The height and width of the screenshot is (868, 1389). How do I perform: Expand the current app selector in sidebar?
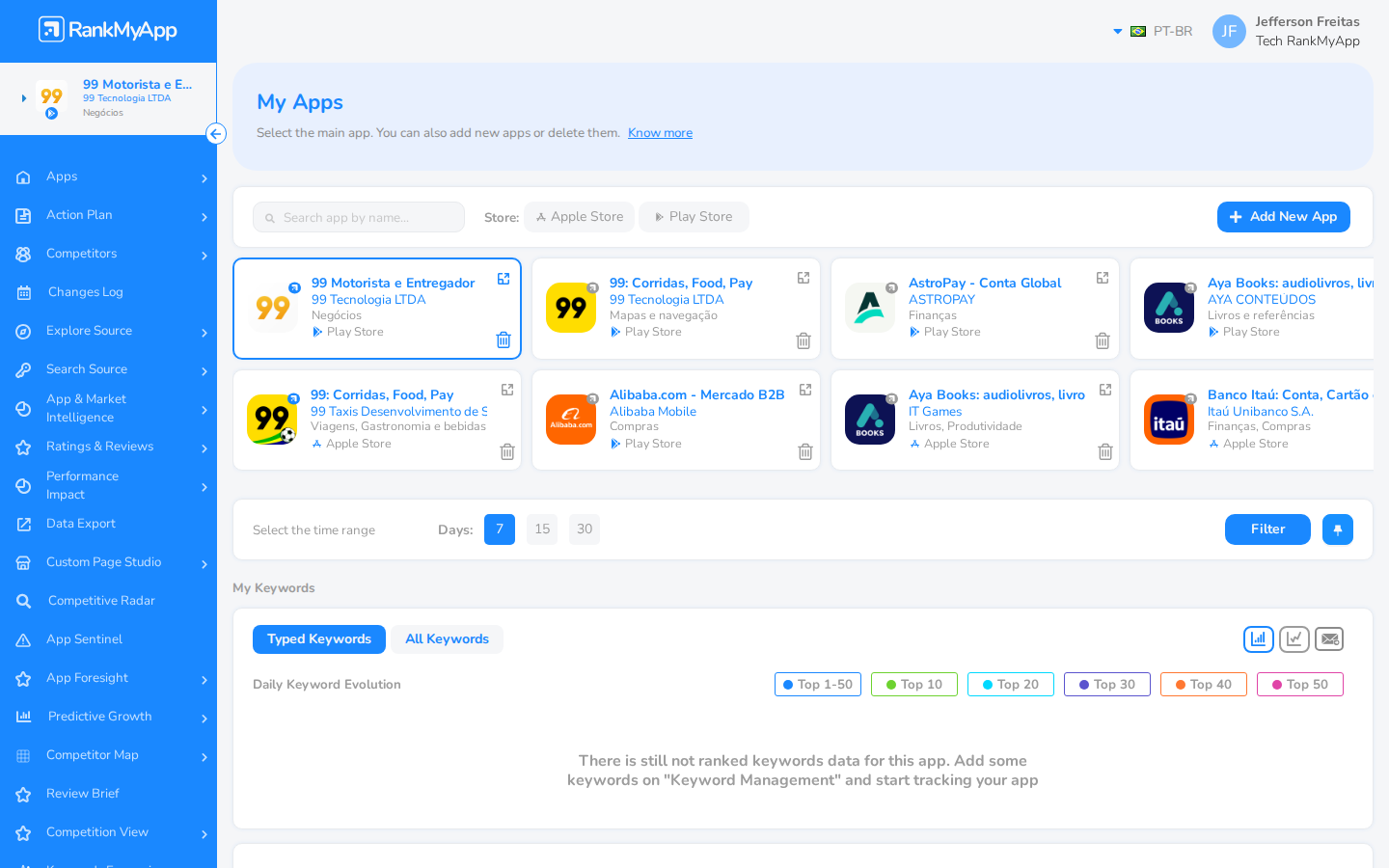(x=24, y=98)
